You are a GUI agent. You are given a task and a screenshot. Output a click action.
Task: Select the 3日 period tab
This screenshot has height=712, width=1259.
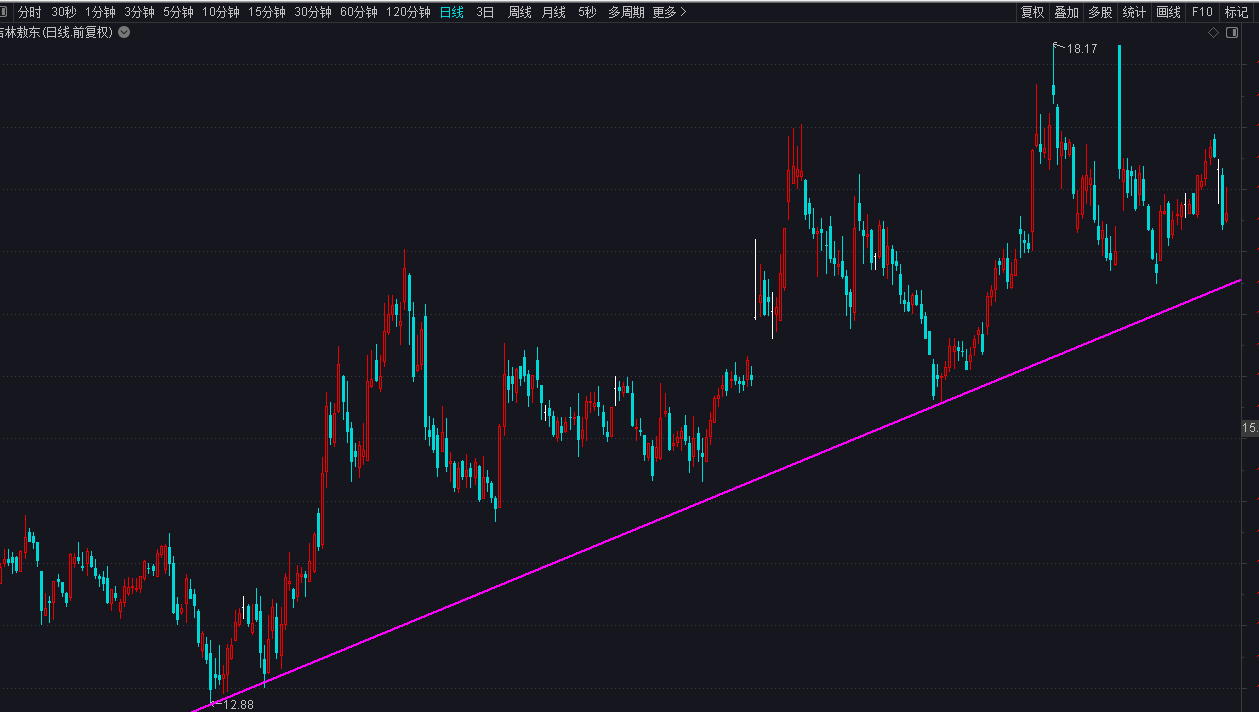[x=485, y=12]
